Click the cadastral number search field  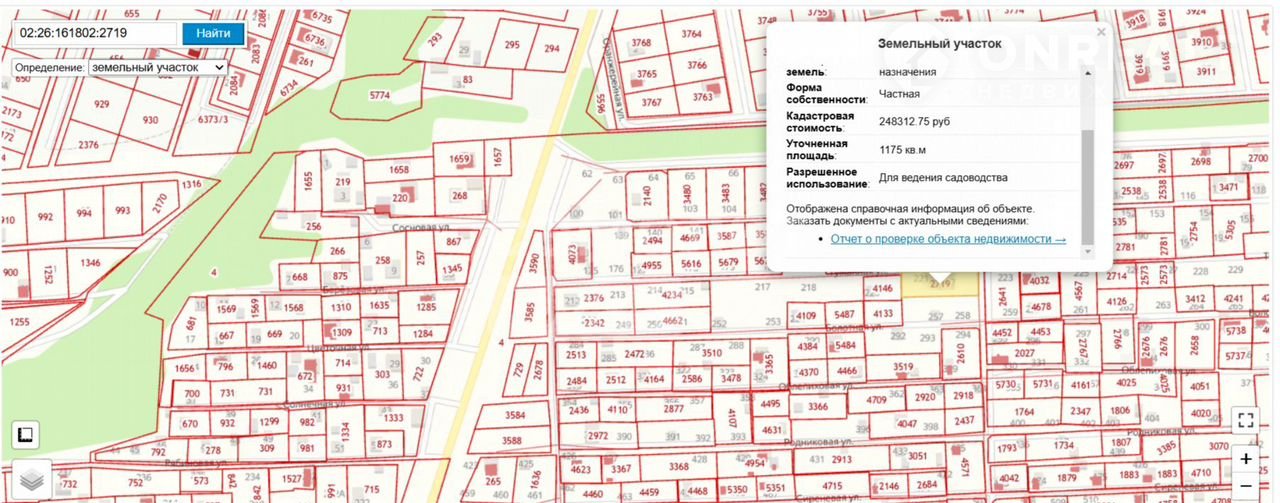[96, 33]
